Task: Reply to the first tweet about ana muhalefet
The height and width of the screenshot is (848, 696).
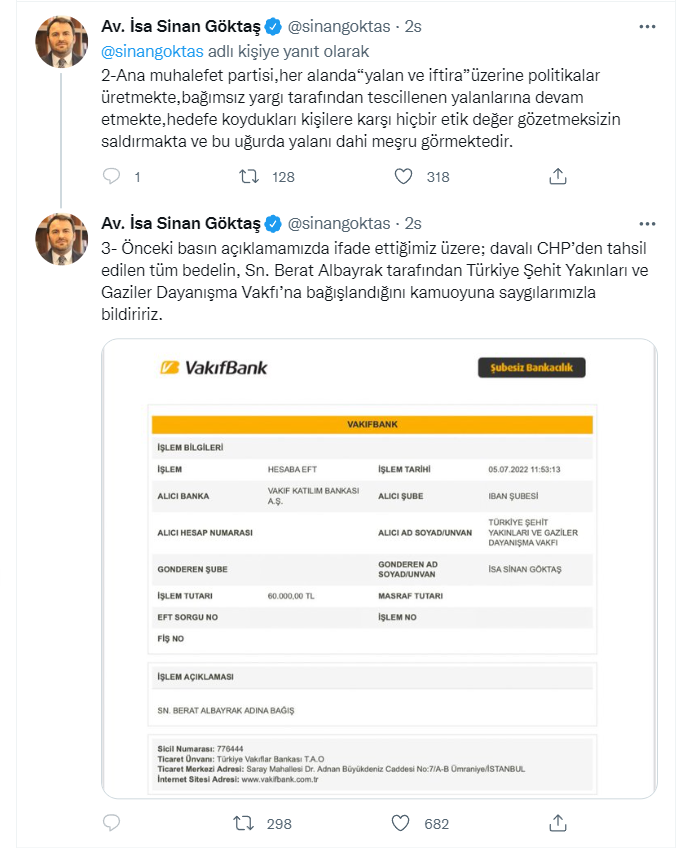Action: pos(112,177)
